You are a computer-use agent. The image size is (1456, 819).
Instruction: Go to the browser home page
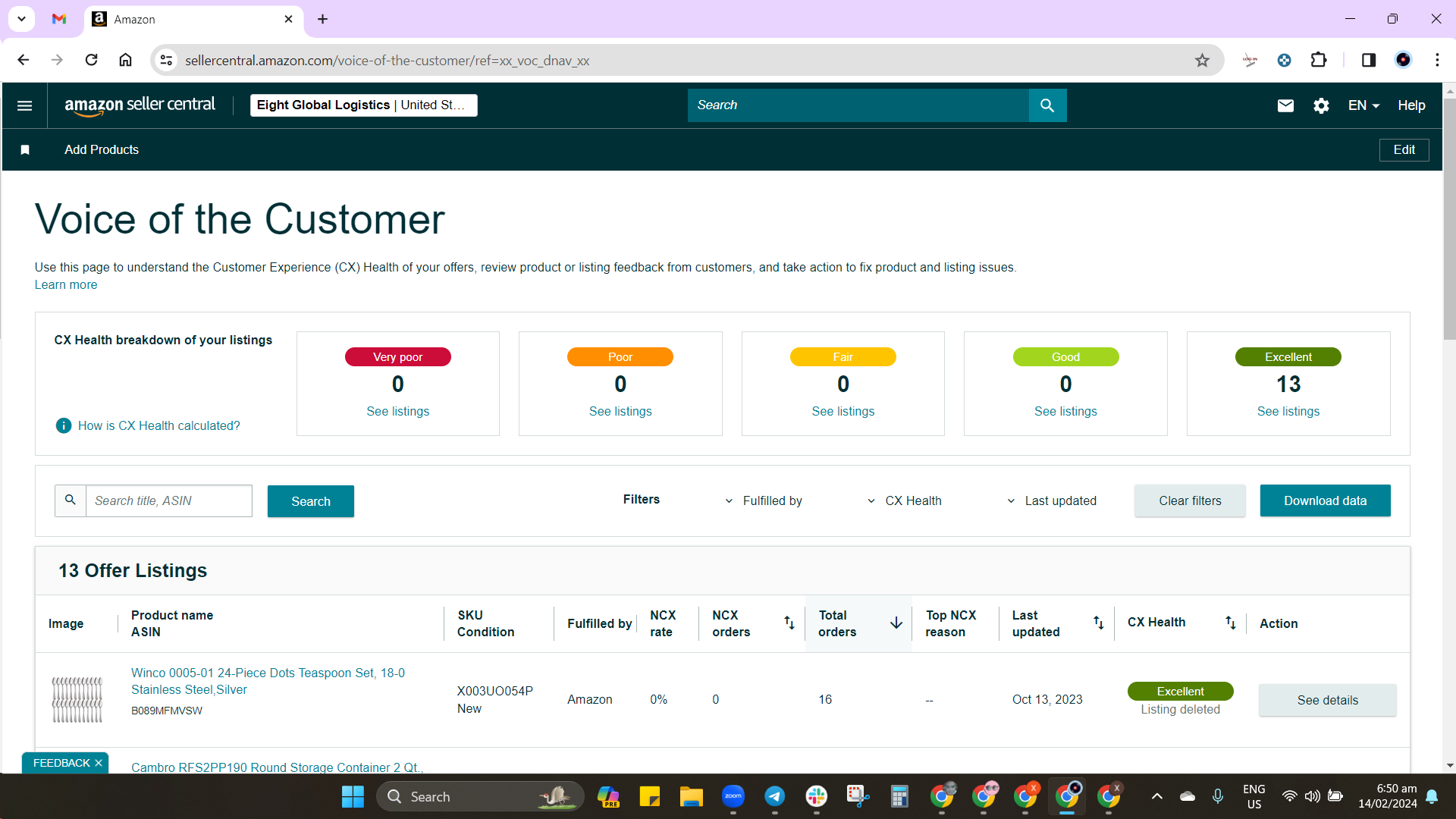(126, 60)
